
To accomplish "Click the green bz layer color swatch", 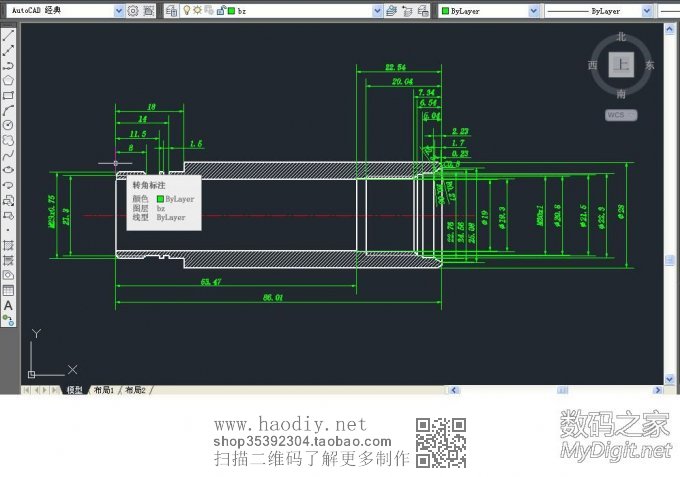I will 231,10.
